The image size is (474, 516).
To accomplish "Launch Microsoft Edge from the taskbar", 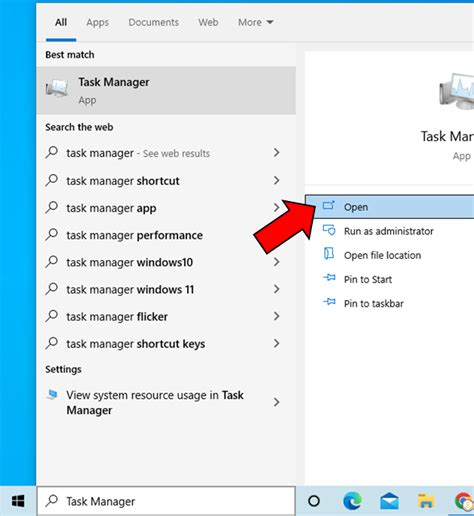I will (x=352, y=501).
